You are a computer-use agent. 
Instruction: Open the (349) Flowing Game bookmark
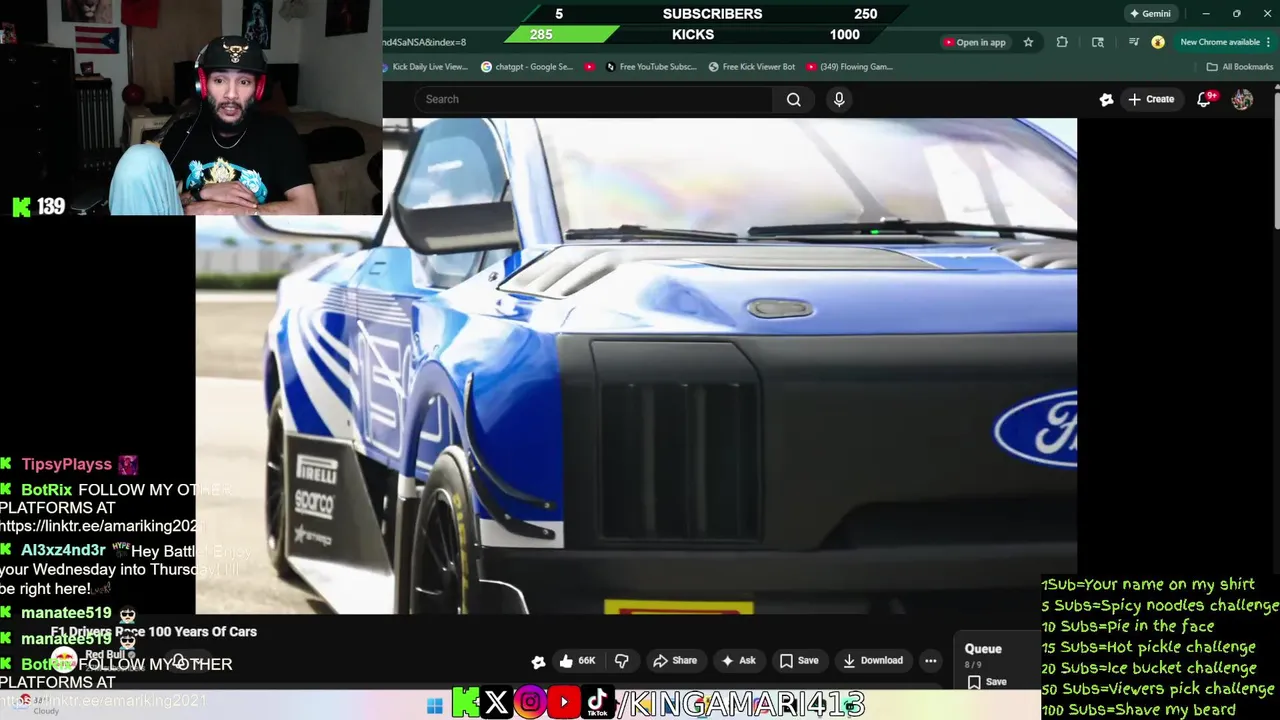pos(850,67)
